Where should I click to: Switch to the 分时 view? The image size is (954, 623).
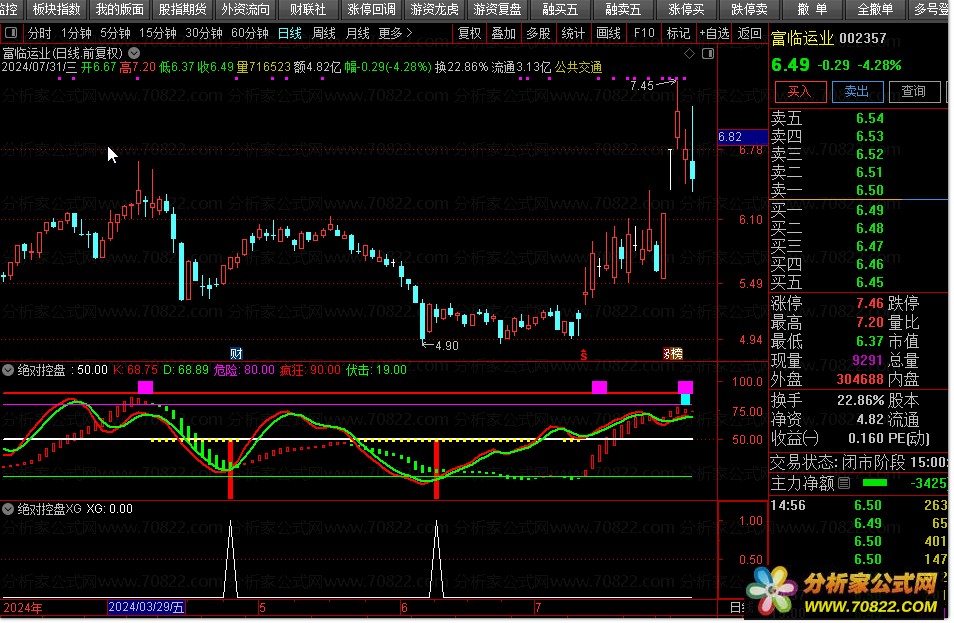(x=40, y=33)
